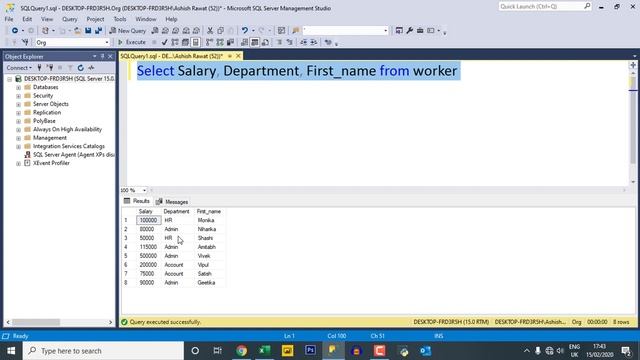Open the Find combo box dropdown arrow
Screen dimensions: 640x360
pos(385,31)
